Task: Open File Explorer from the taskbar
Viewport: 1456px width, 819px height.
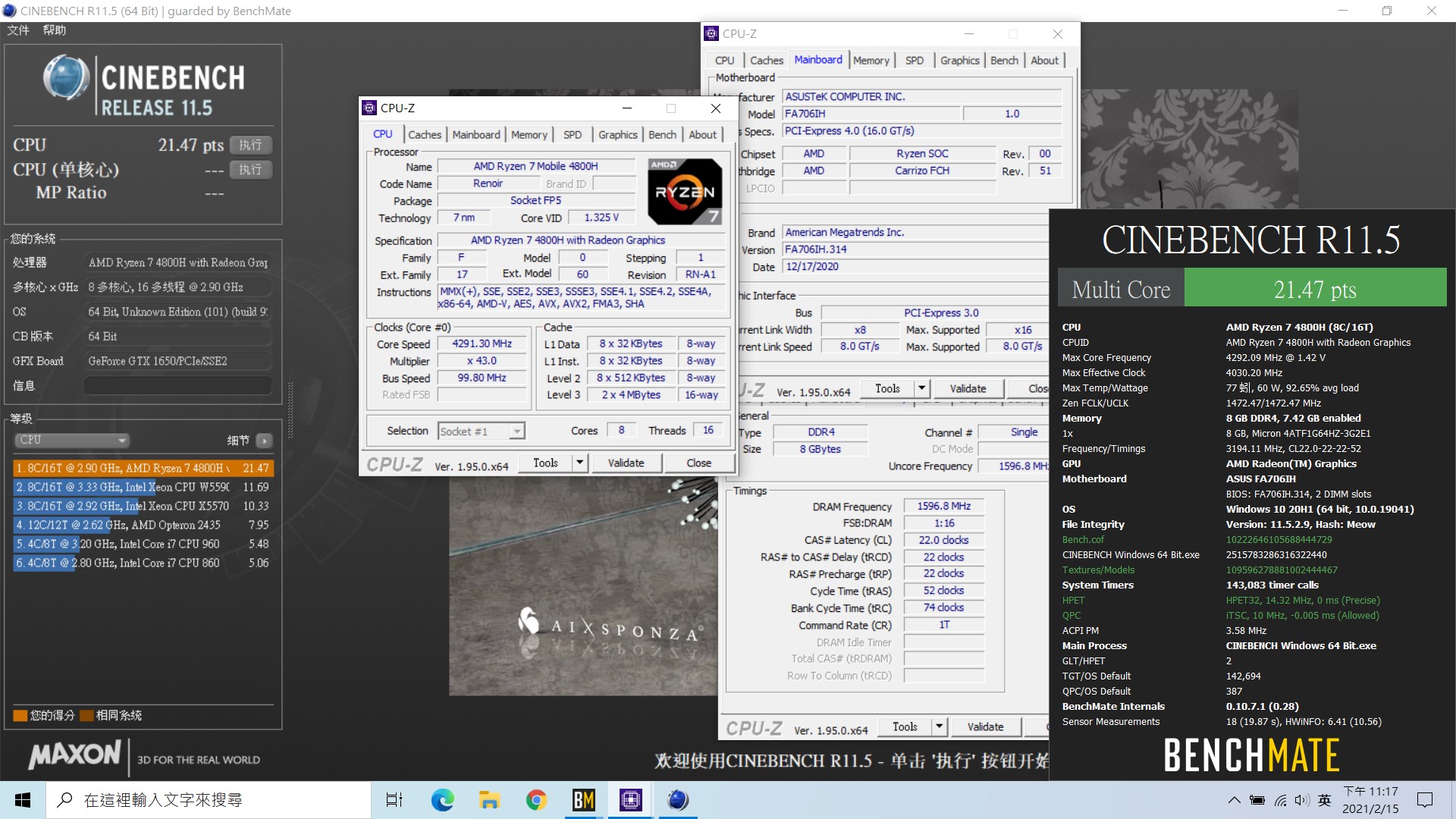Action: click(489, 800)
